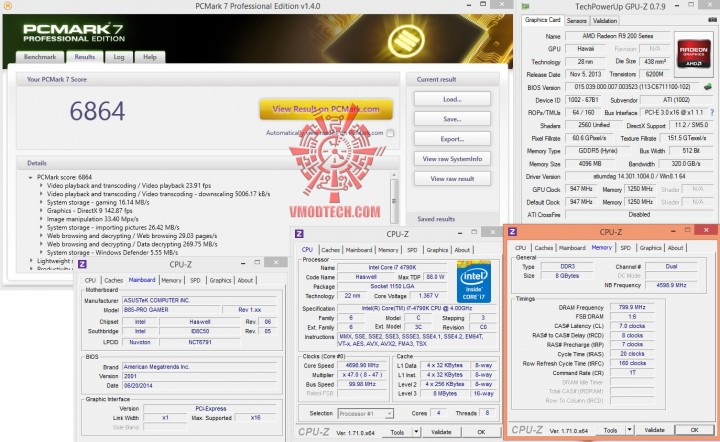This screenshot has width=720, height=442.
Task: Click View Result on PCMark.com button
Action: point(326,109)
